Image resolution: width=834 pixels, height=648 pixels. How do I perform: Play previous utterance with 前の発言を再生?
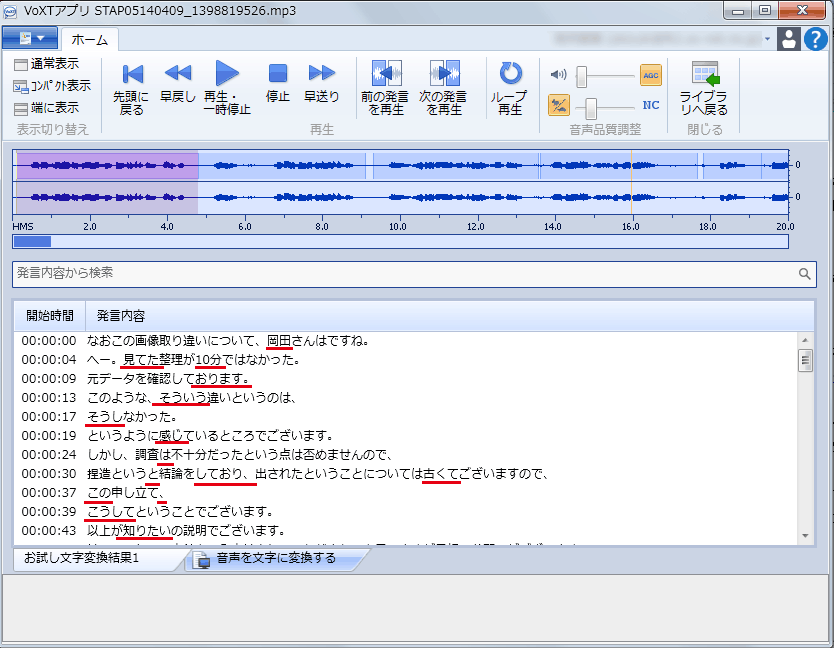pos(385,74)
